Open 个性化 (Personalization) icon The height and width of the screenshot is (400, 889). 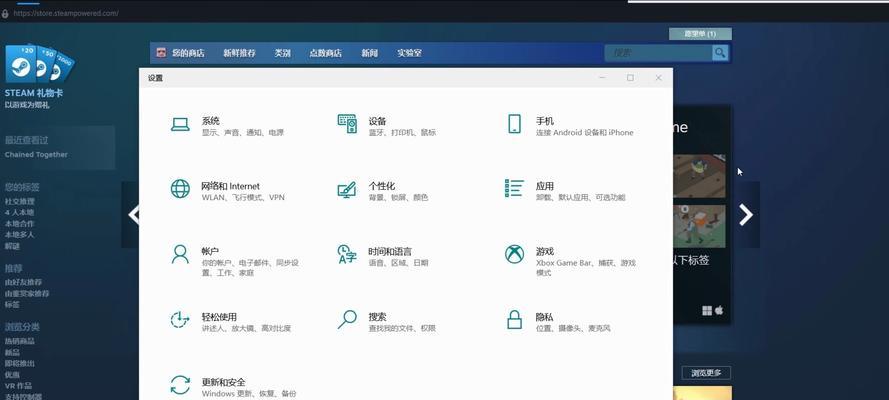click(347, 189)
